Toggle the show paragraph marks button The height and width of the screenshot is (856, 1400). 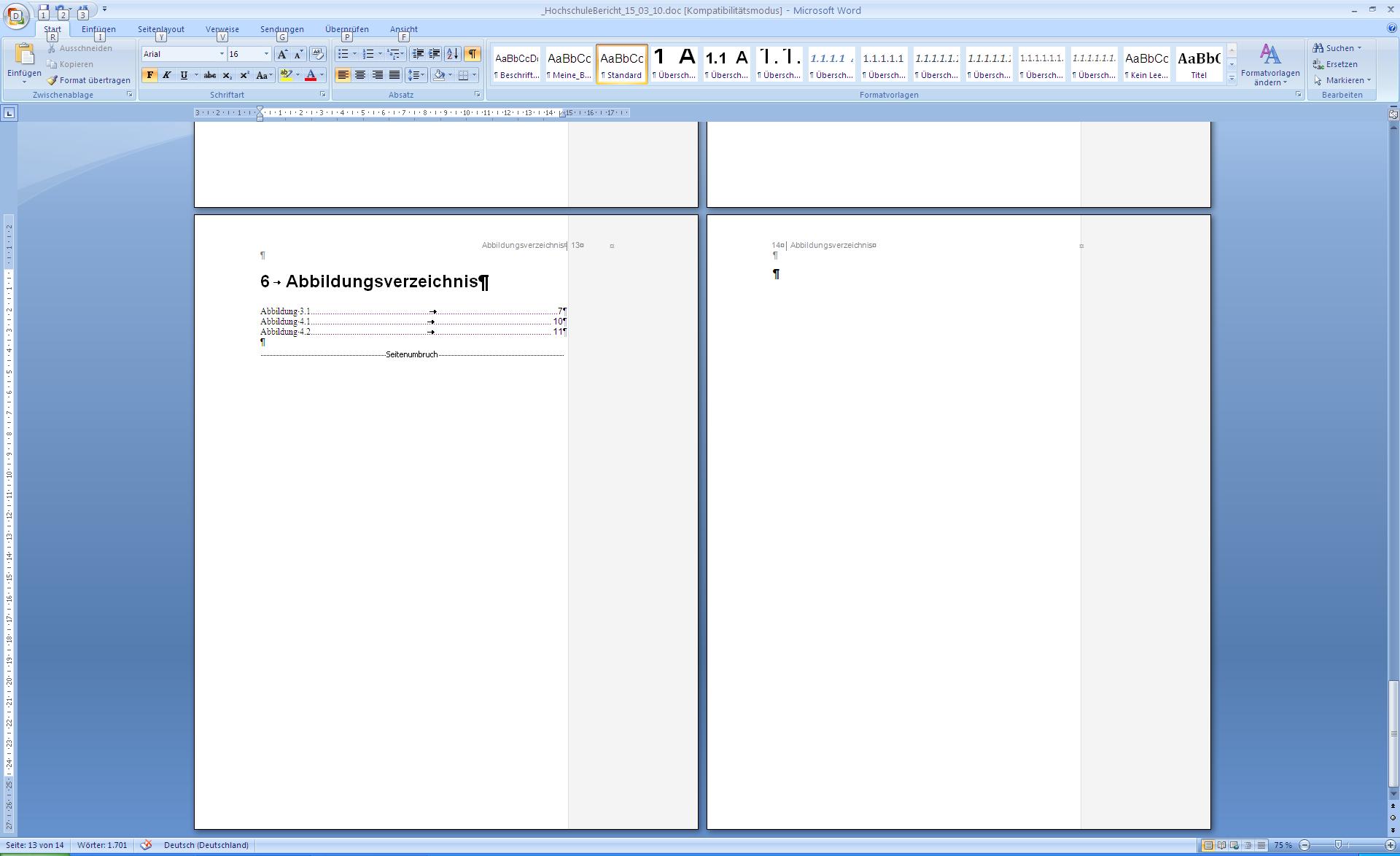(x=472, y=54)
